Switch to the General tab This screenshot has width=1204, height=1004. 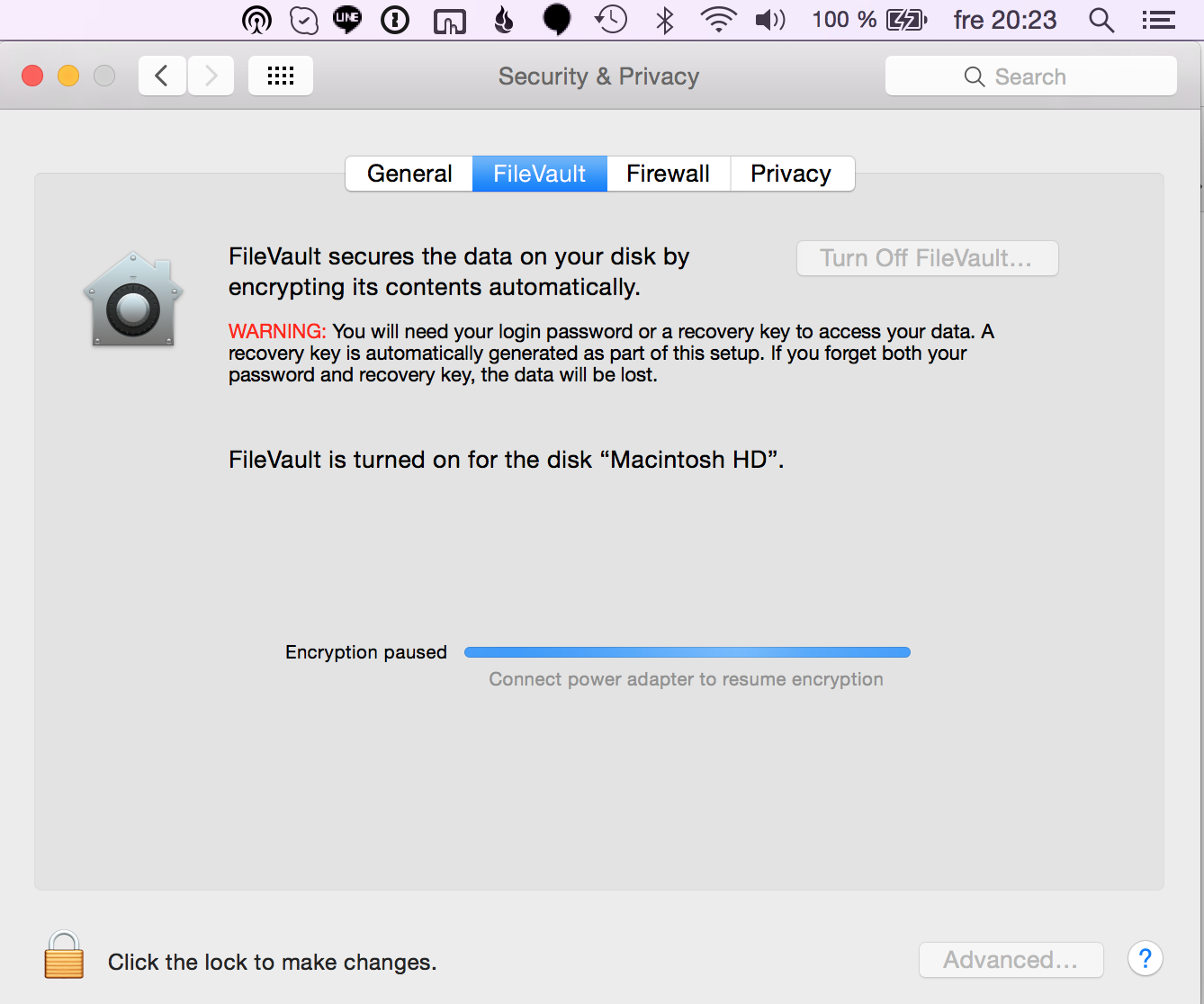pyautogui.click(x=409, y=174)
